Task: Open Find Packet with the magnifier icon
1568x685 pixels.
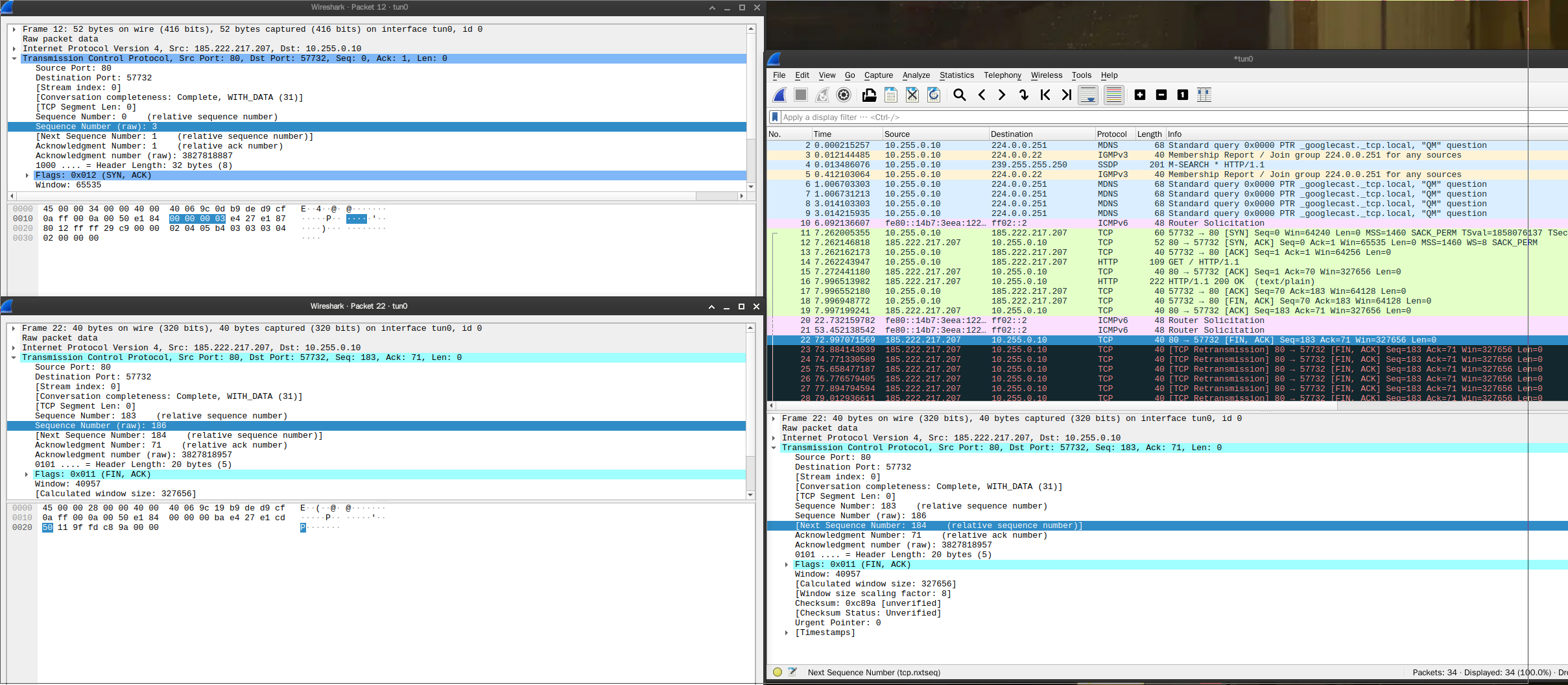Action: pos(959,95)
